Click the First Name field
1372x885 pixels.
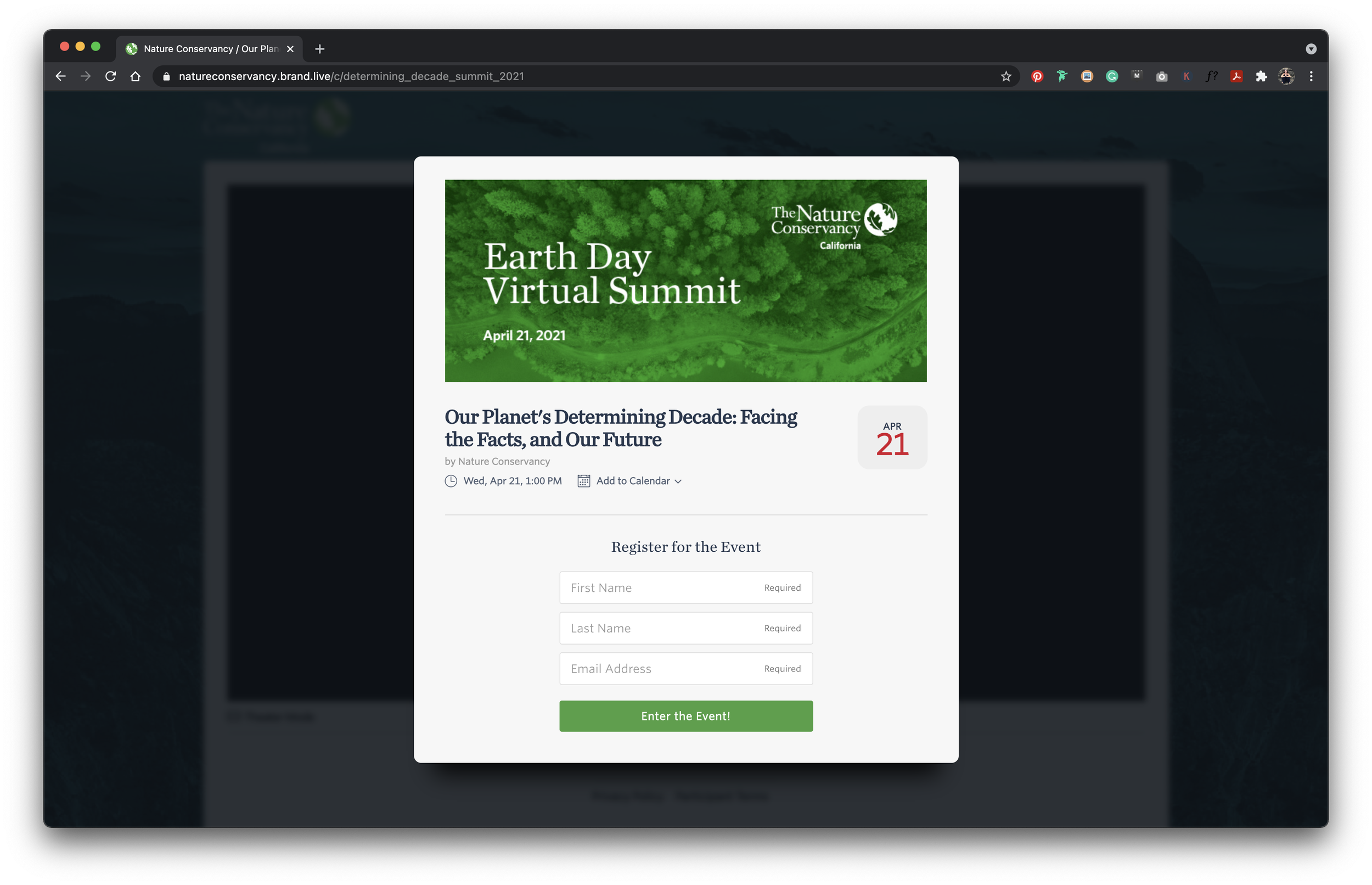(685, 588)
